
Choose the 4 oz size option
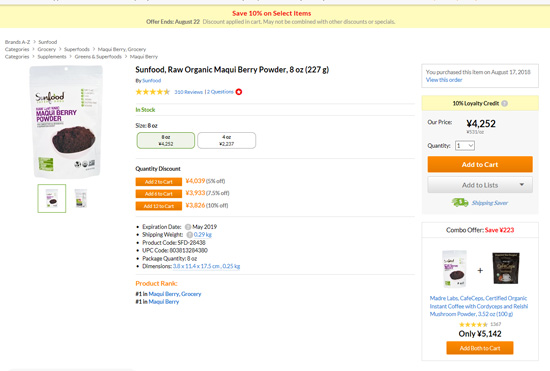coord(227,140)
